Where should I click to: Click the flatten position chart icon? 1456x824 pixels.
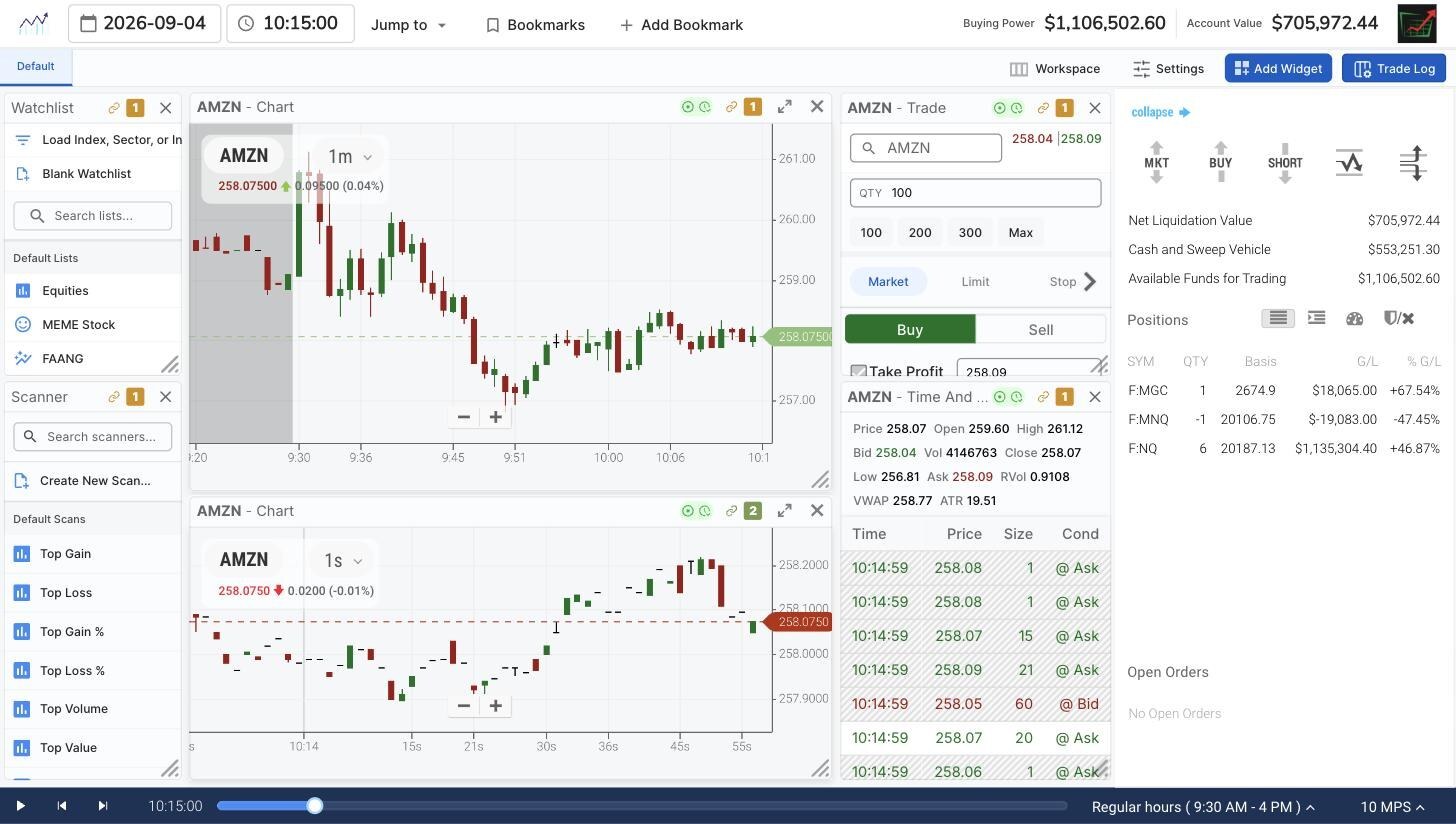point(1349,162)
